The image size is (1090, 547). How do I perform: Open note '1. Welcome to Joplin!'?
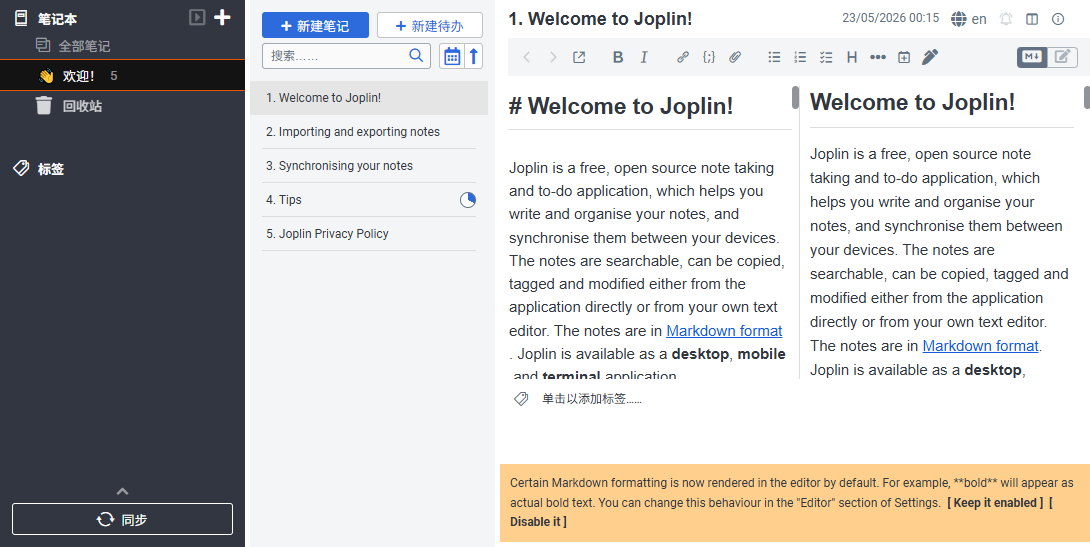pos(369,98)
